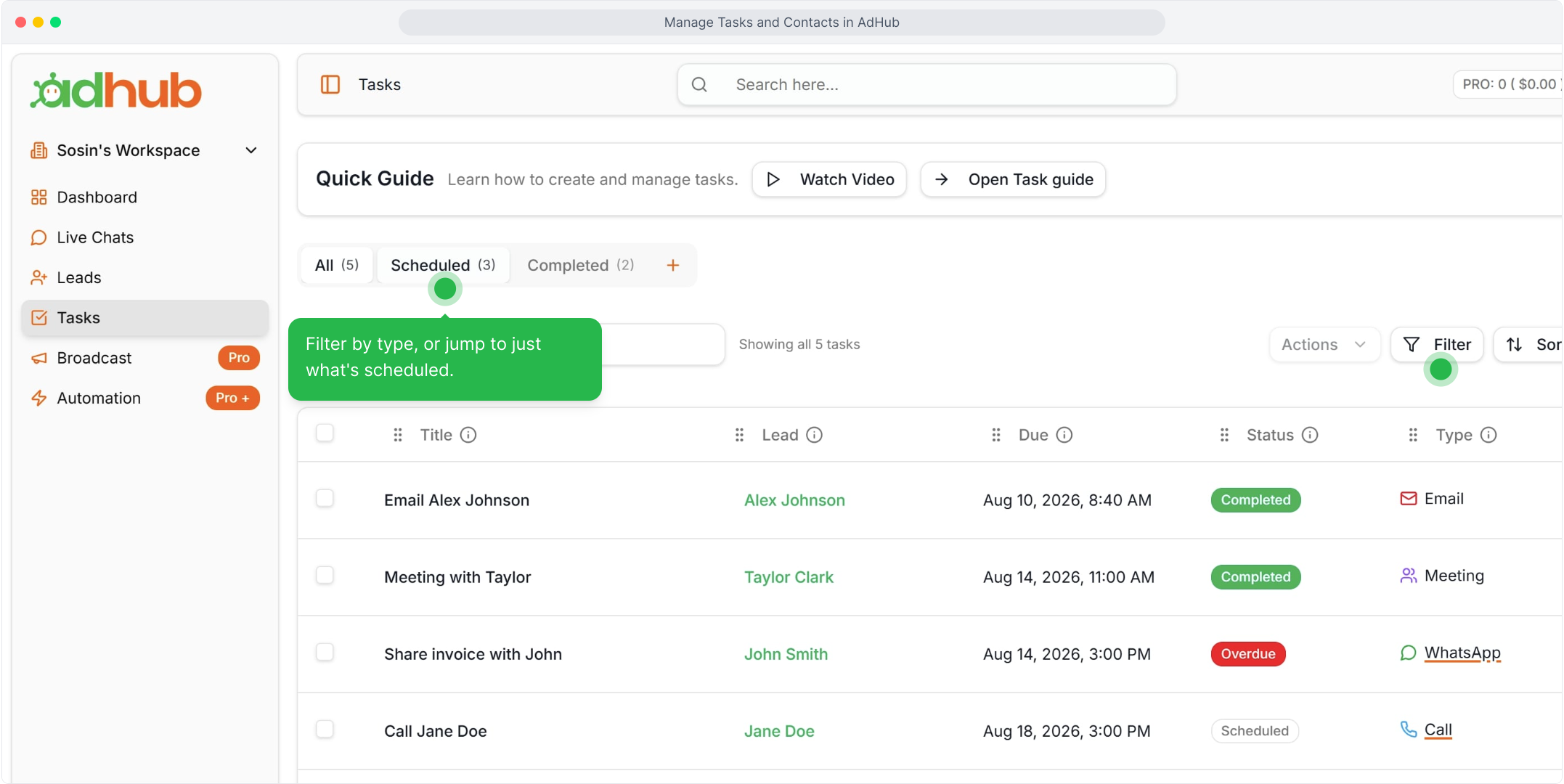Click Open Task guide button
The height and width of the screenshot is (784, 1564).
tap(1013, 179)
